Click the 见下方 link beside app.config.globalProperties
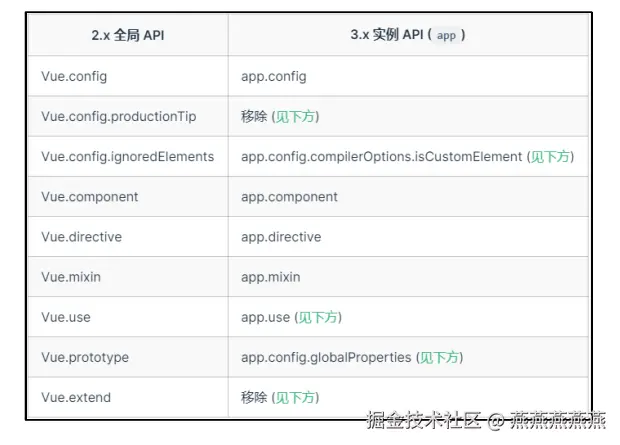620x445 pixels. pos(440,357)
